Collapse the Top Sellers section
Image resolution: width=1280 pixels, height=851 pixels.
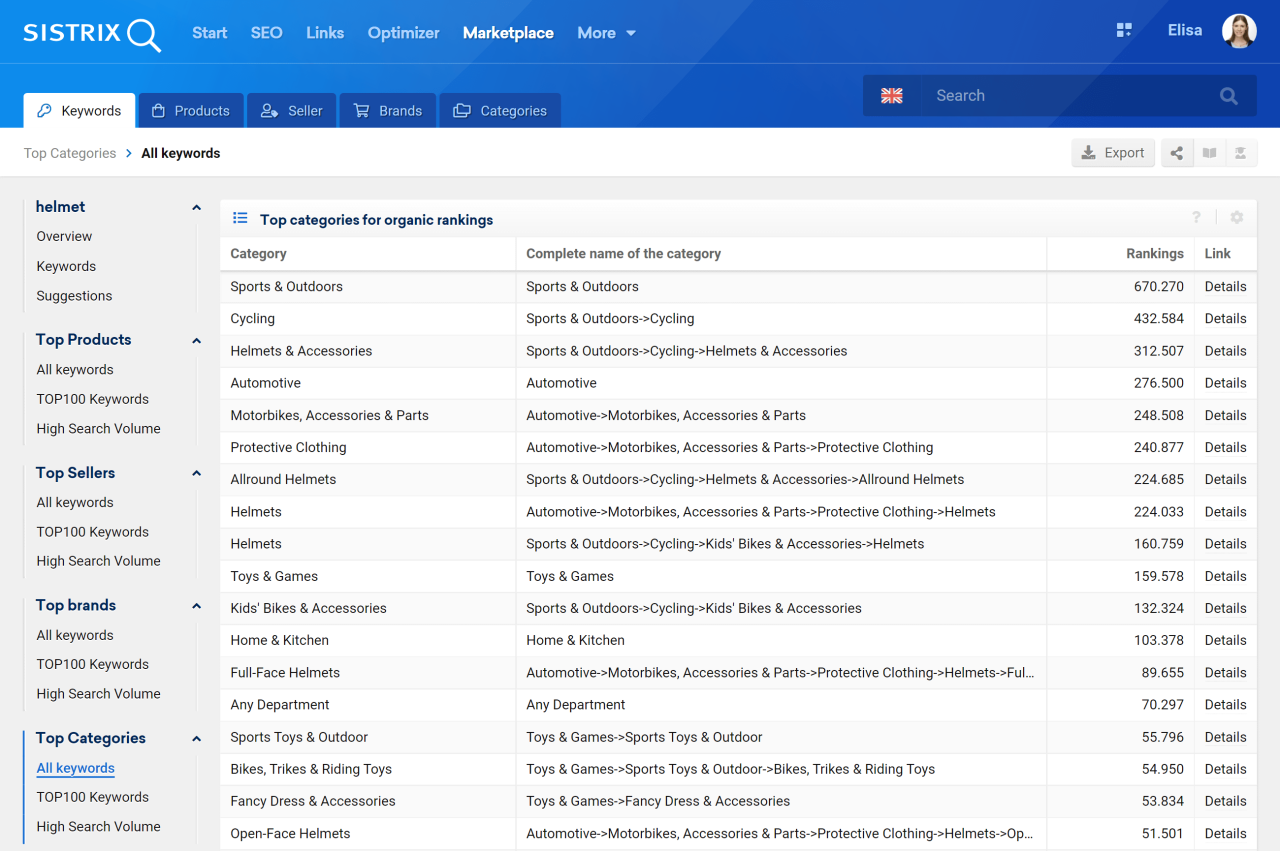(x=196, y=472)
